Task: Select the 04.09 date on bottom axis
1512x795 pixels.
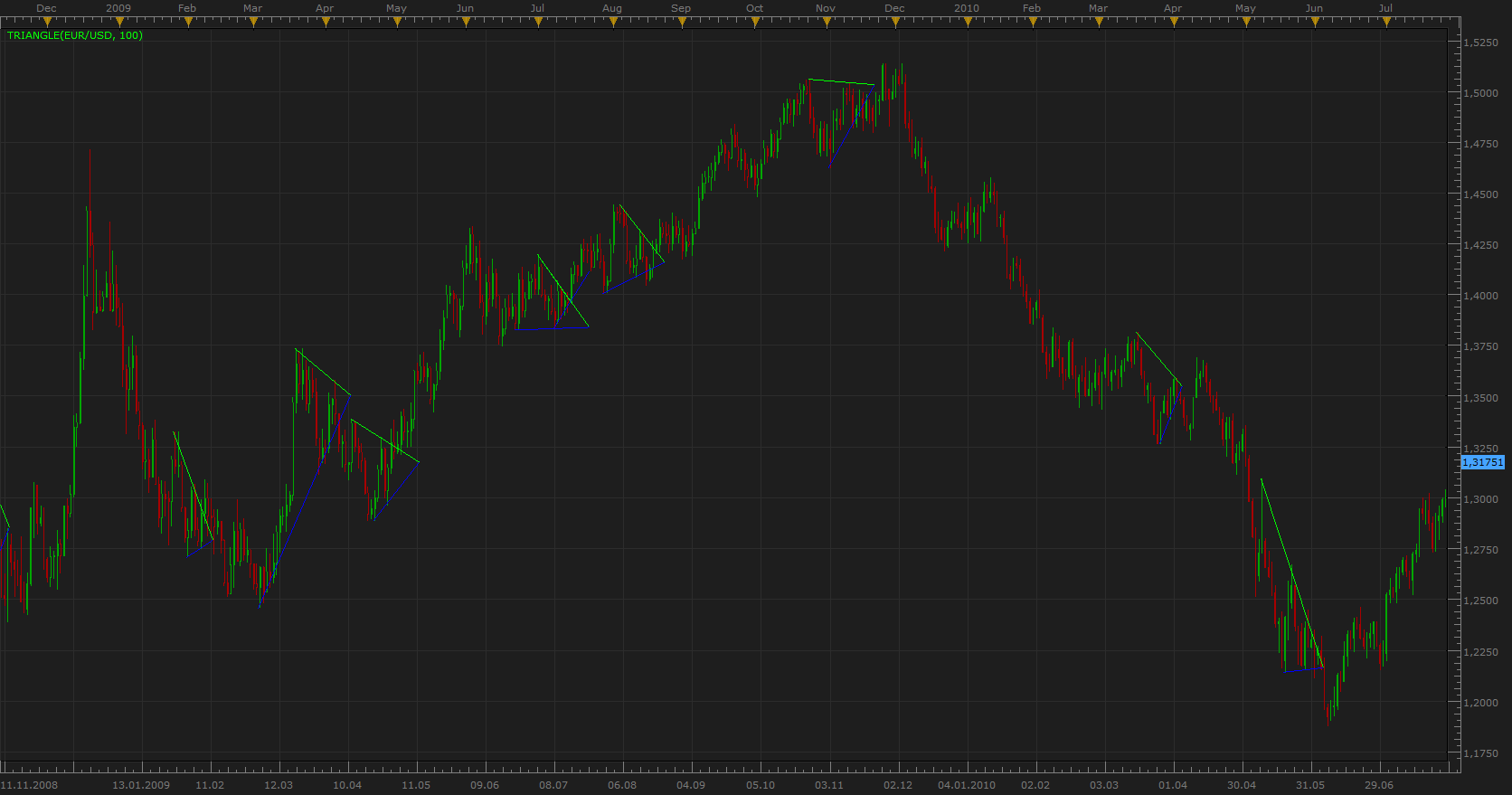Action: coord(691,785)
